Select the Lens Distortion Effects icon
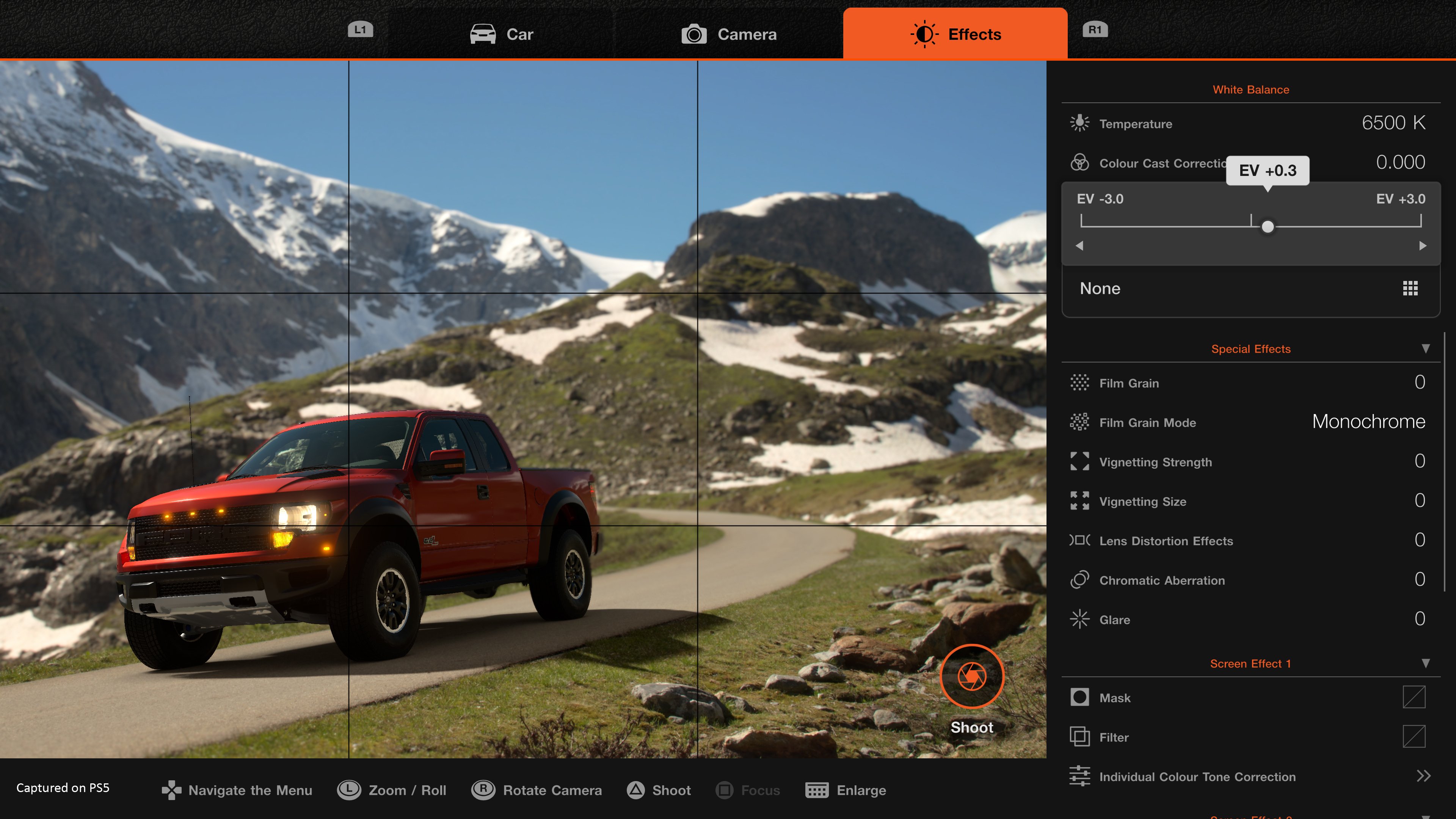 [x=1079, y=540]
